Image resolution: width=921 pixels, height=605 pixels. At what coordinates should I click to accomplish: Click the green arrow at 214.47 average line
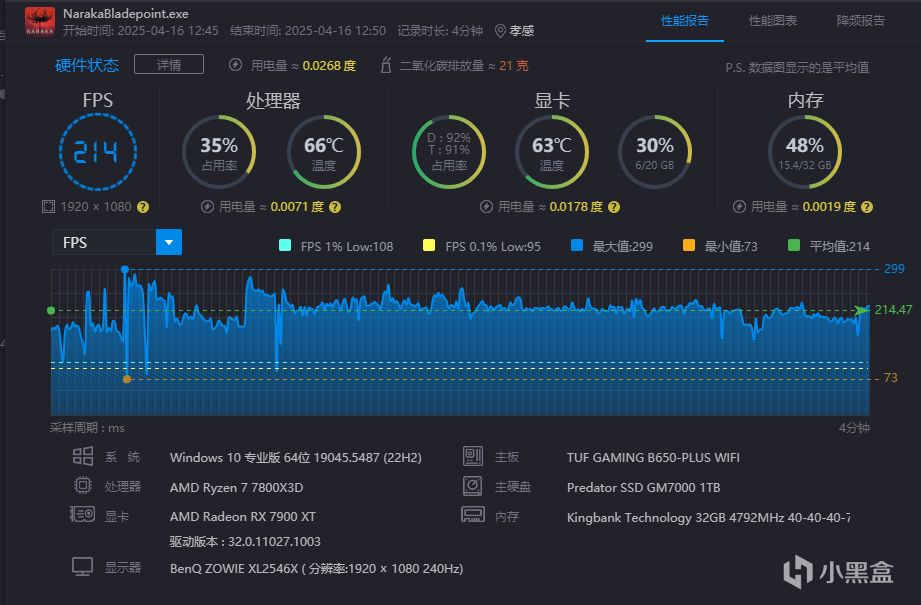862,310
